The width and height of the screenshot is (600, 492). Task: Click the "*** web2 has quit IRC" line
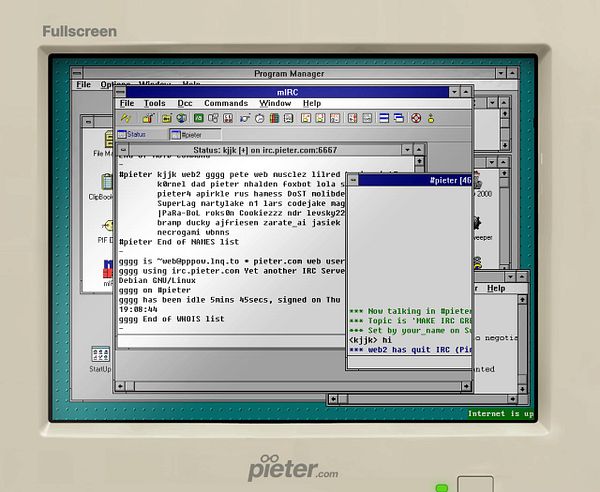point(410,350)
